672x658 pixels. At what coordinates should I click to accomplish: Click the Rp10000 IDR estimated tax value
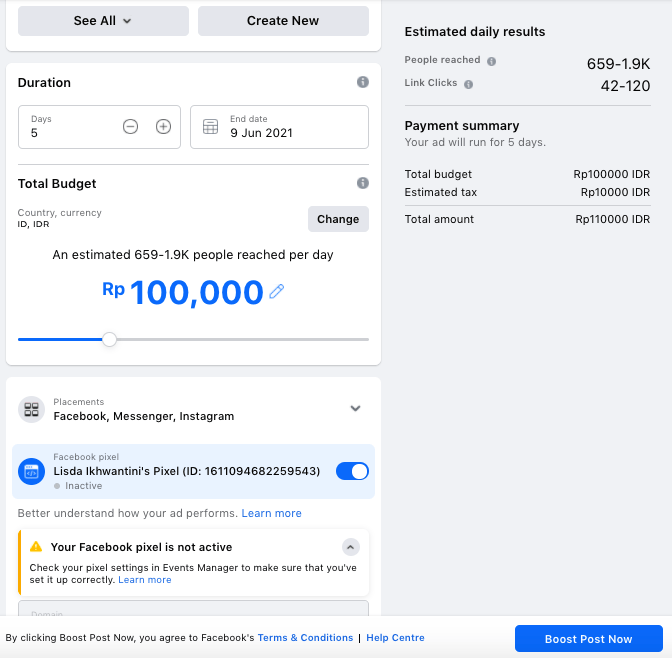(x=615, y=192)
